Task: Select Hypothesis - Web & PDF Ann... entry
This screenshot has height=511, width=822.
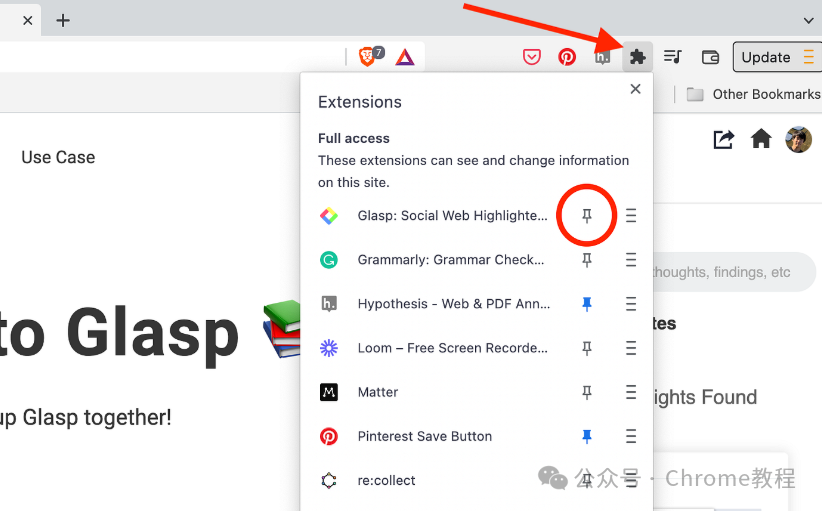Action: pos(454,303)
